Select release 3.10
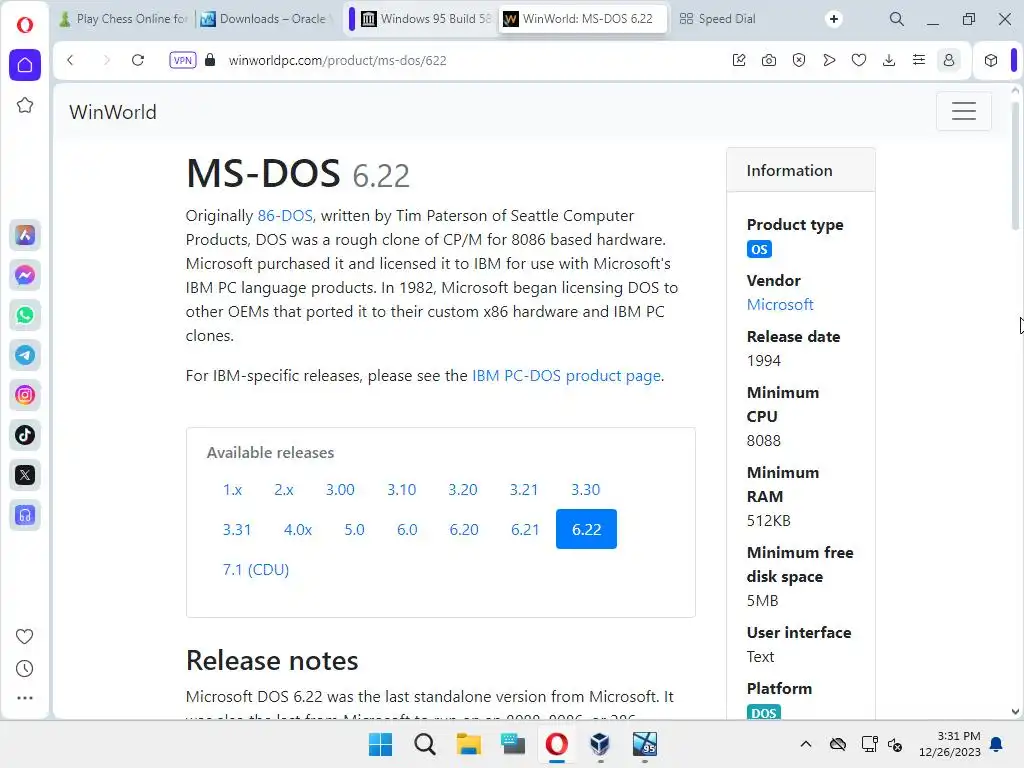 [402, 489]
